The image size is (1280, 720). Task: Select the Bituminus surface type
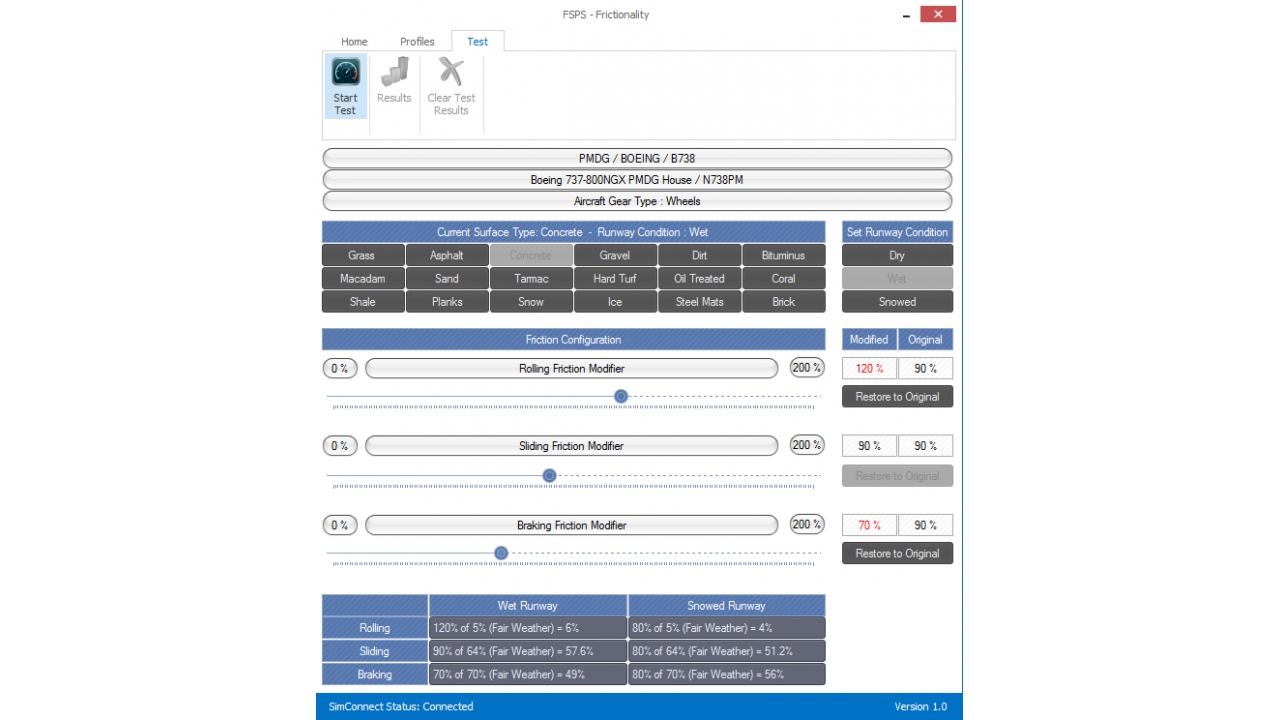(783, 255)
